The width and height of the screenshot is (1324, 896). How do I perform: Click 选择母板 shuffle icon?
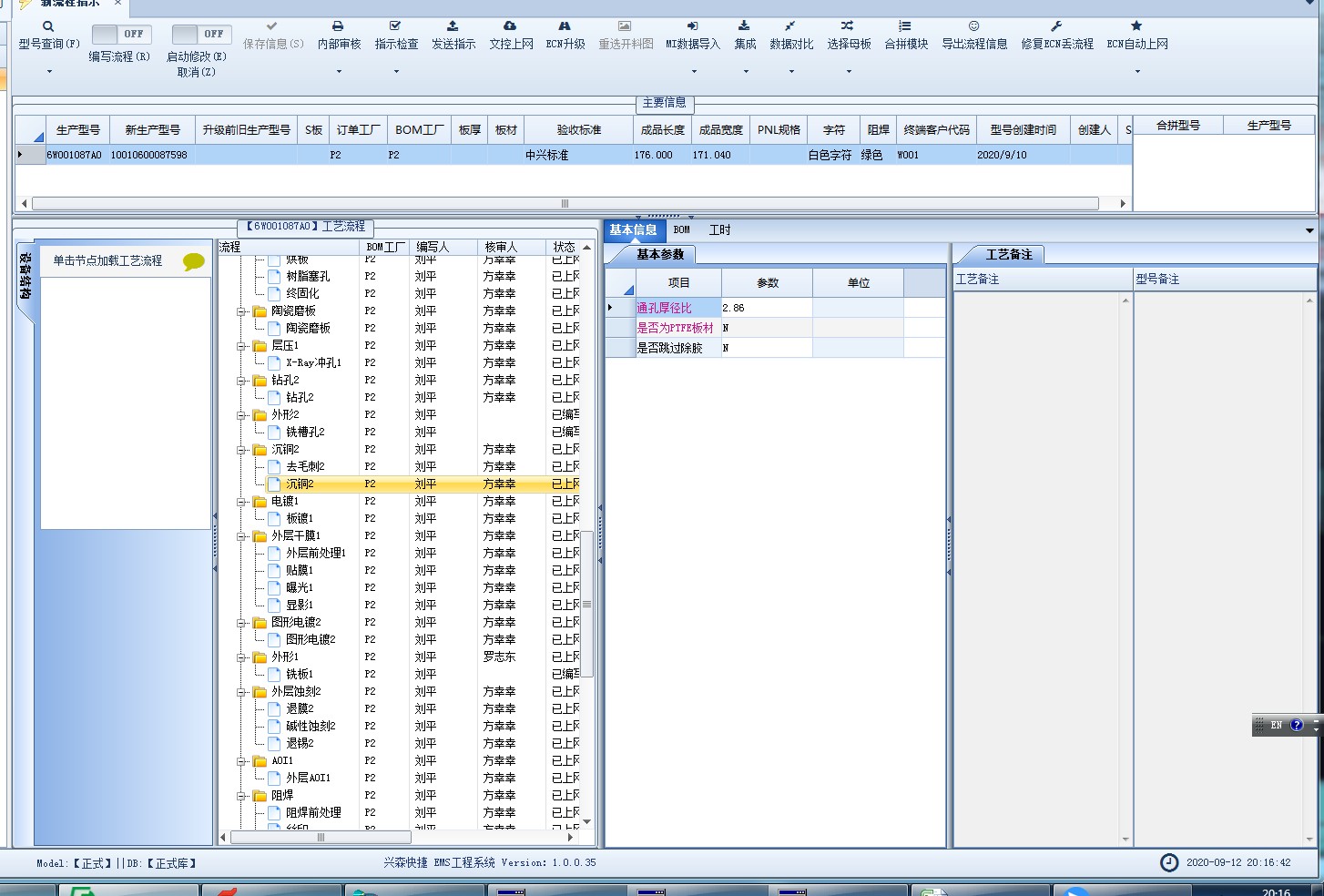click(848, 26)
